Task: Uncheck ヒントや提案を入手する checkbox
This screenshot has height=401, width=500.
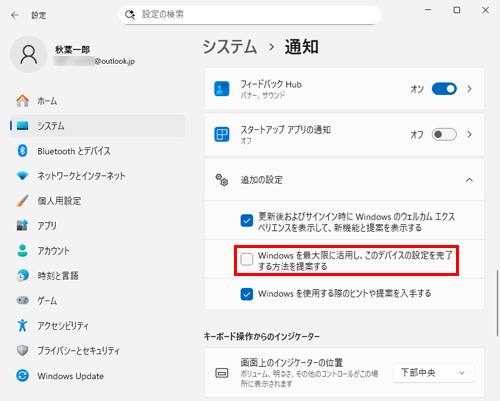Action: pos(247,294)
